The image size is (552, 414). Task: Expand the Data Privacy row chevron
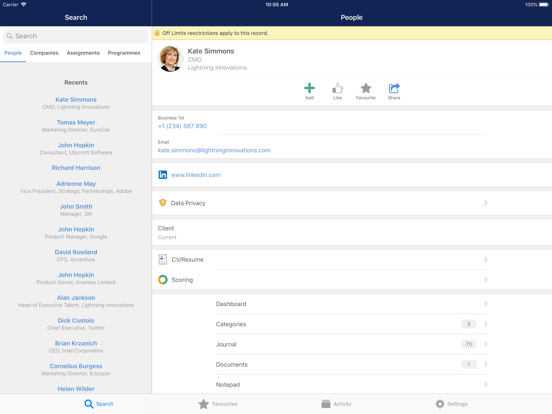[x=485, y=203]
